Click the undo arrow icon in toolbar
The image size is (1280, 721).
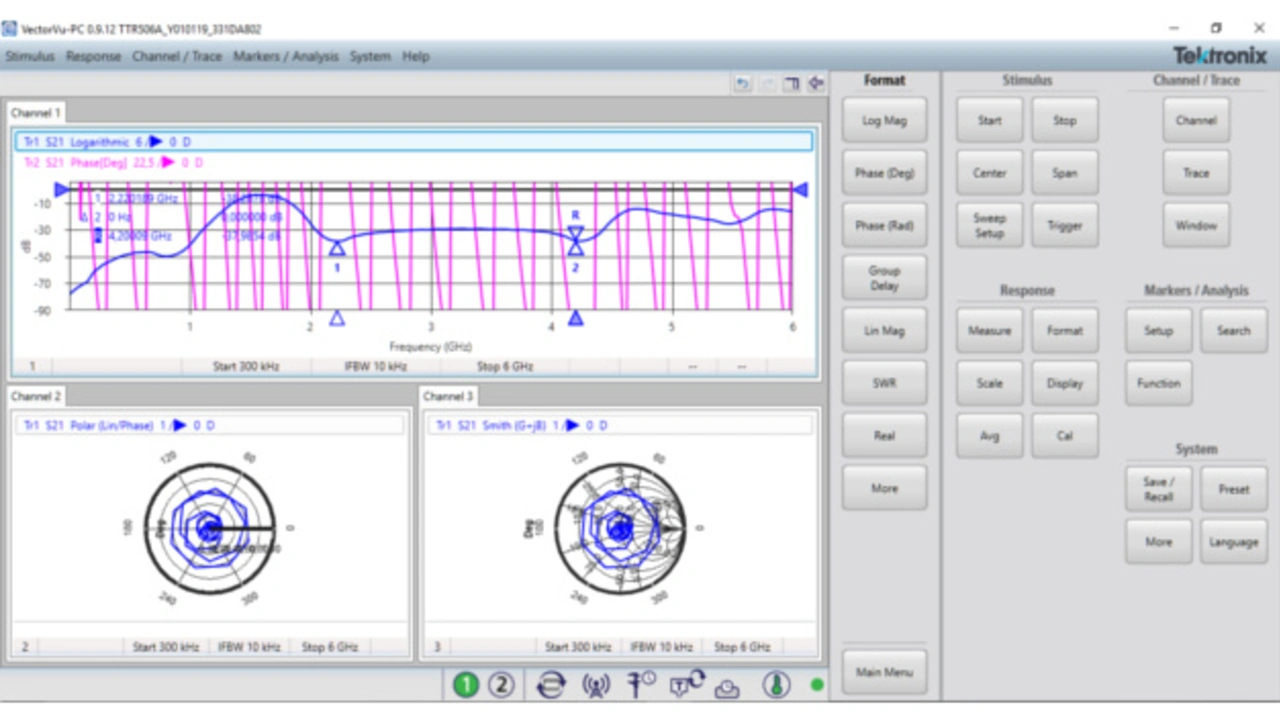coord(742,84)
